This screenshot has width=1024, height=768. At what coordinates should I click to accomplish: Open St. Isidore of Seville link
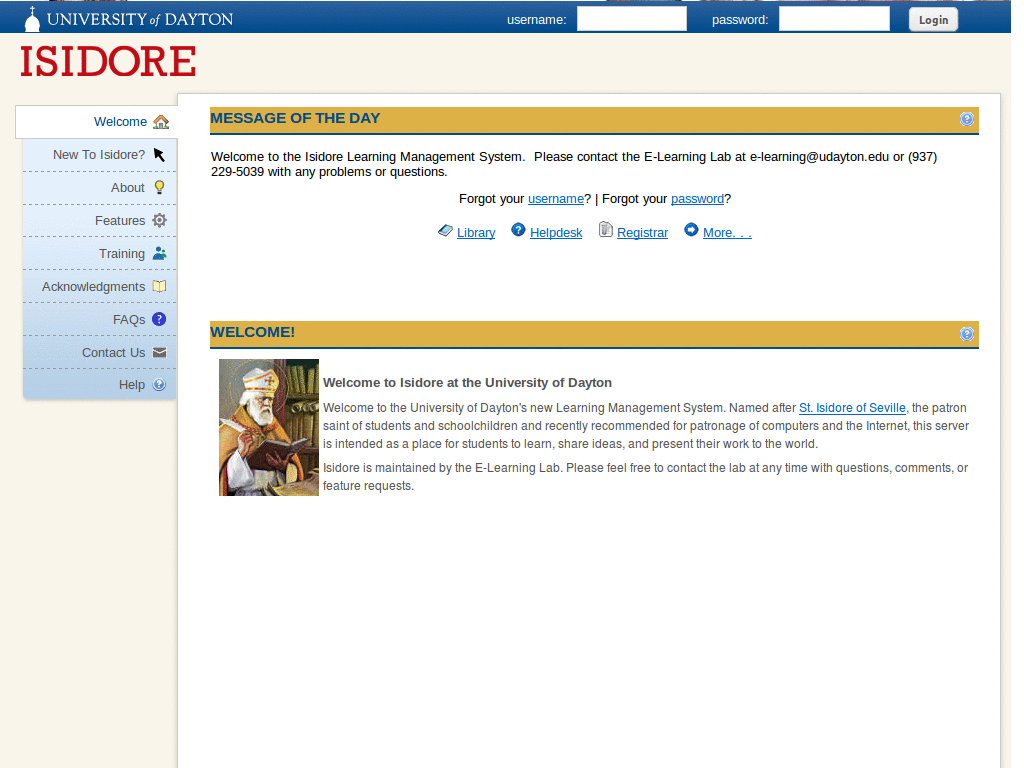click(852, 408)
